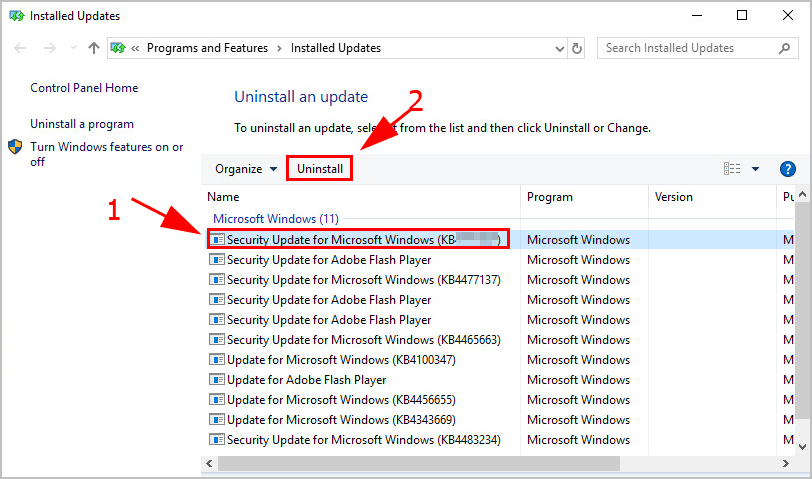Image resolution: width=812 pixels, height=479 pixels.
Task: Open the Organize dropdown menu
Action: point(246,169)
